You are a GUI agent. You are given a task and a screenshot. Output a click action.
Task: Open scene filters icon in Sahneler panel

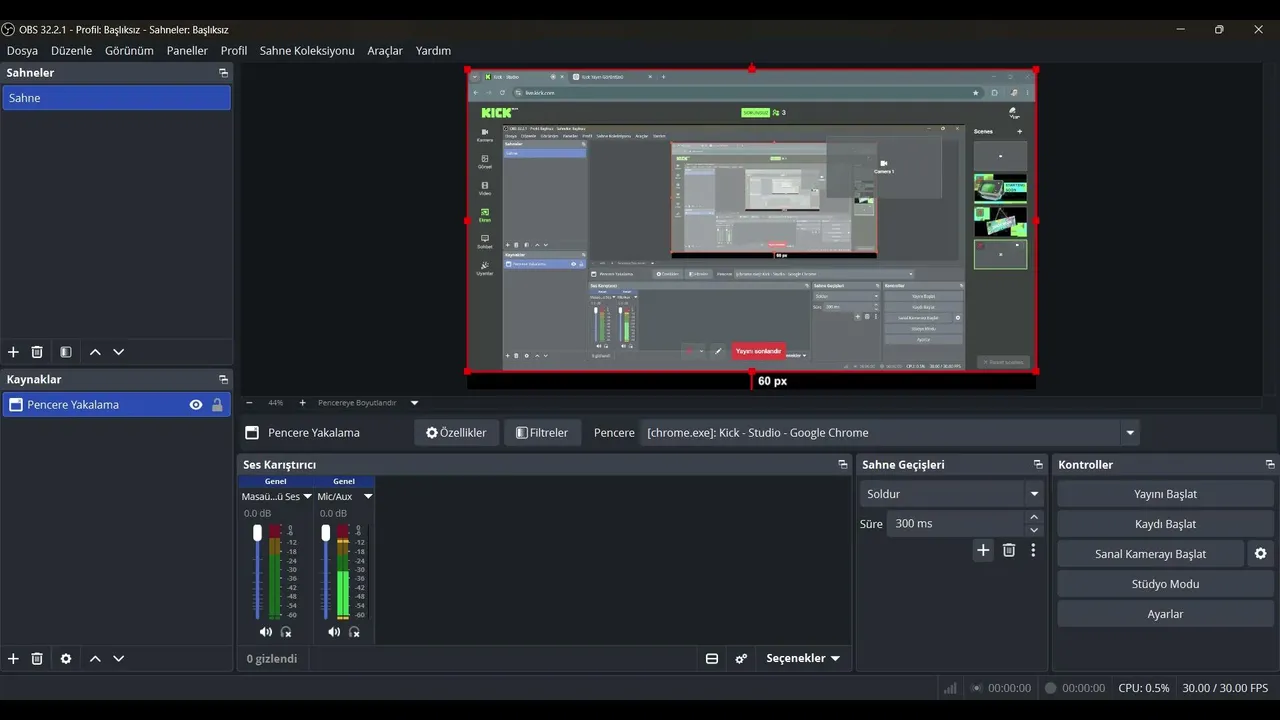click(66, 352)
